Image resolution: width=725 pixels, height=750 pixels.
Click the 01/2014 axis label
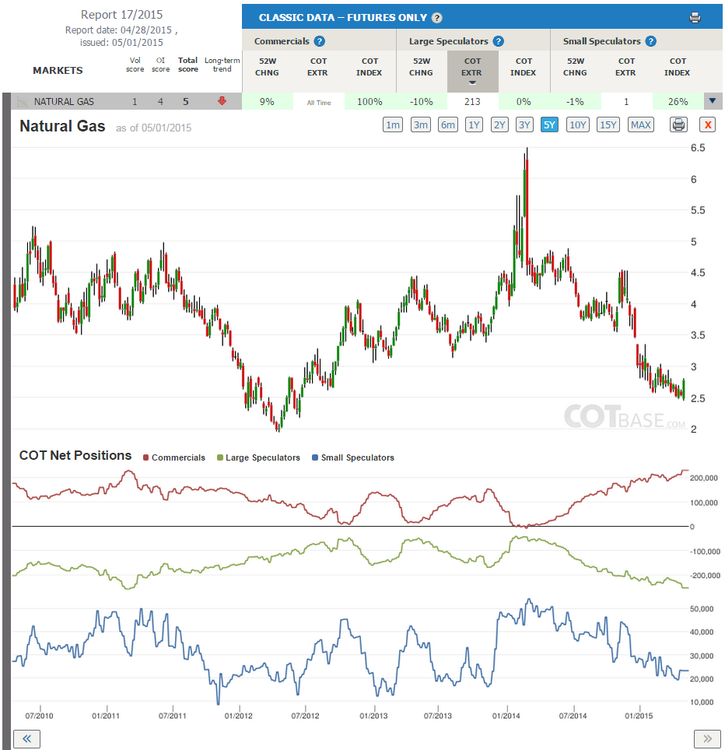pyautogui.click(x=506, y=716)
